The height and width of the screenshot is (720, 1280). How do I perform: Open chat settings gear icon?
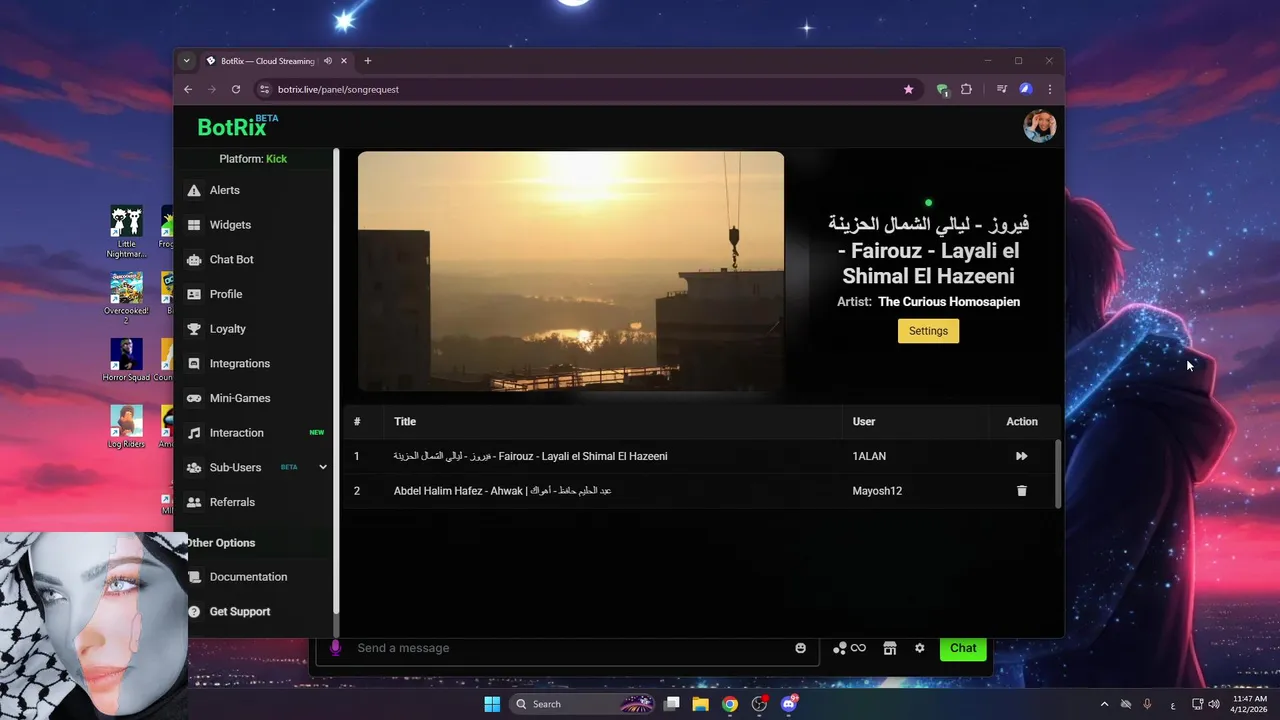click(919, 648)
